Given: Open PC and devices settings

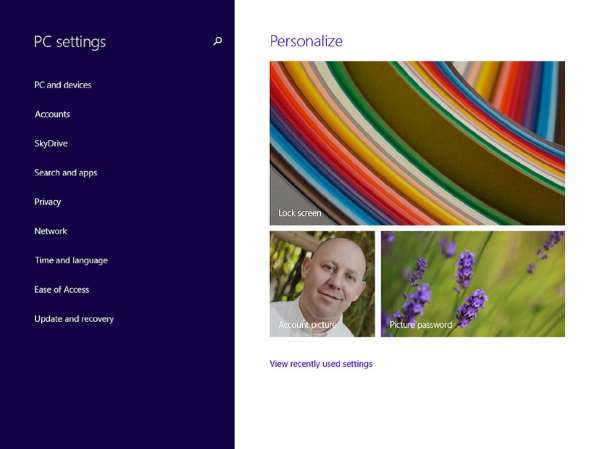Looking at the screenshot, I should click(x=63, y=85).
